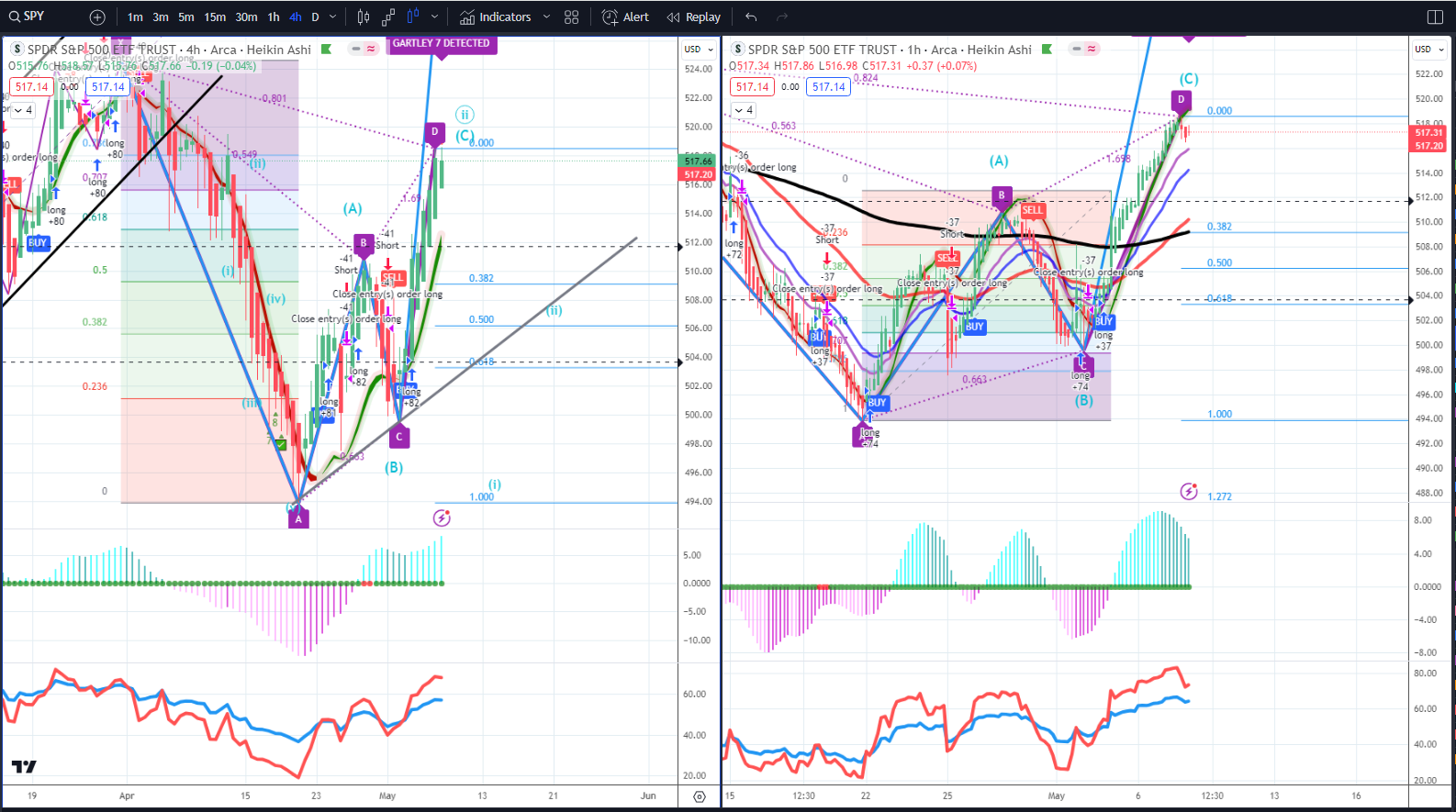
Task: Click the right chart red sell price 517.14
Action: 752,87
